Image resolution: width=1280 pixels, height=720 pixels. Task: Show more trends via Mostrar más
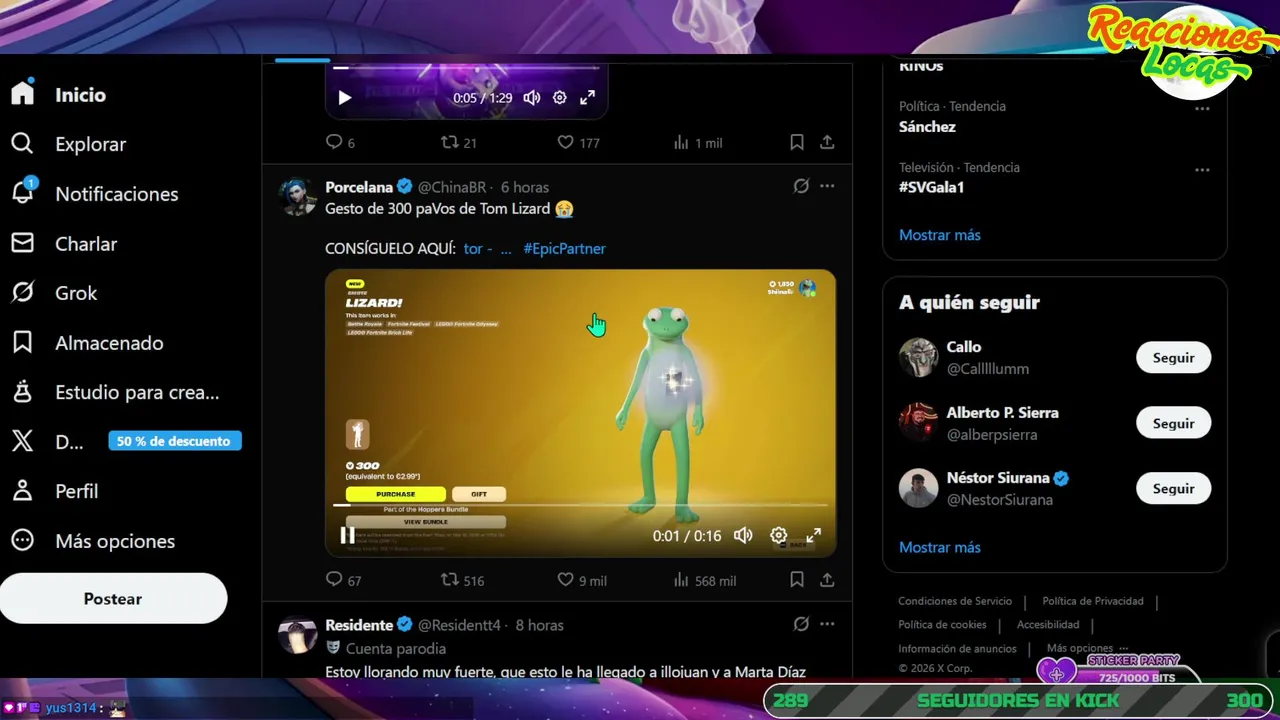940,235
